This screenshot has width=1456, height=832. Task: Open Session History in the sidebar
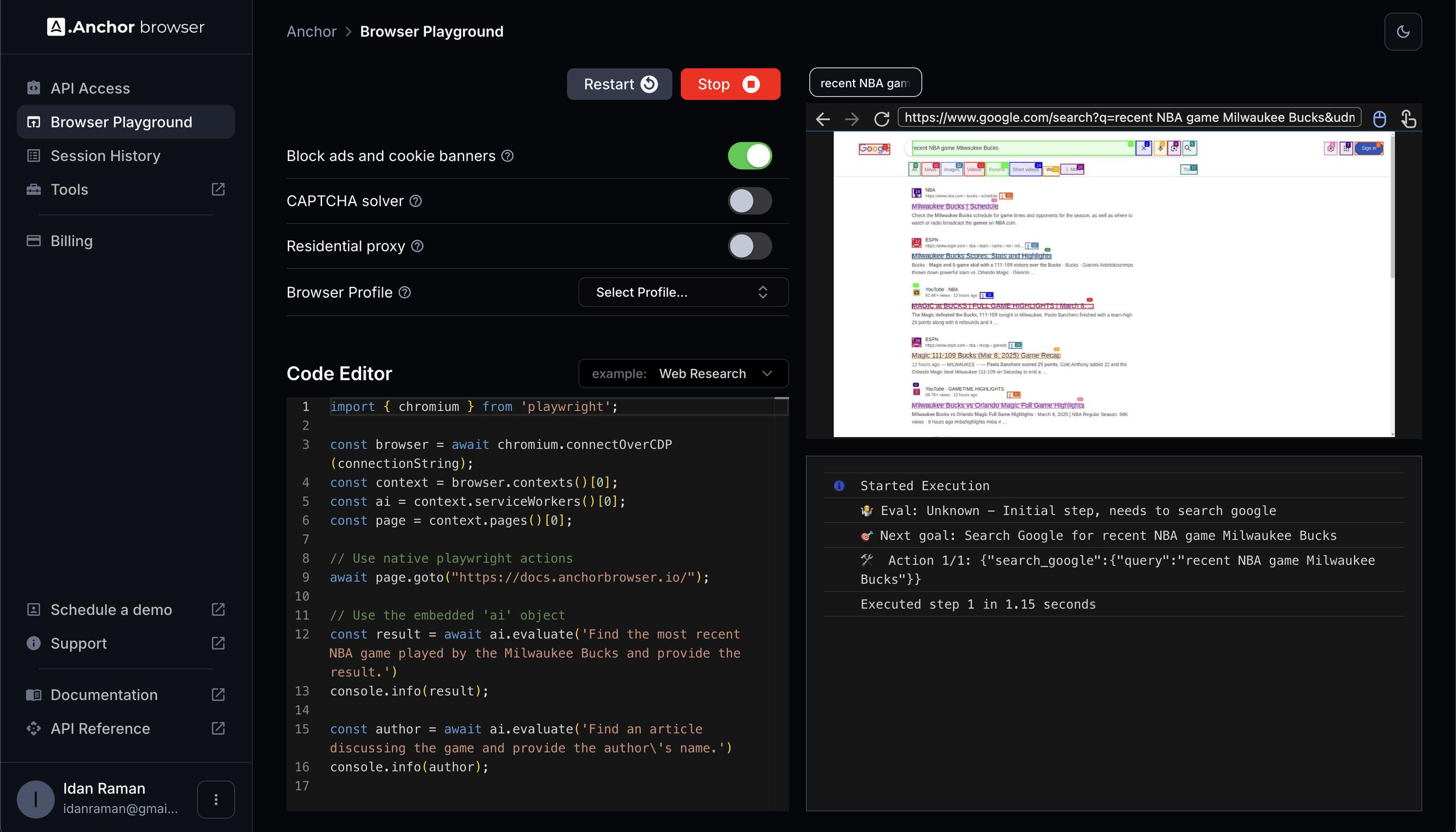point(105,155)
